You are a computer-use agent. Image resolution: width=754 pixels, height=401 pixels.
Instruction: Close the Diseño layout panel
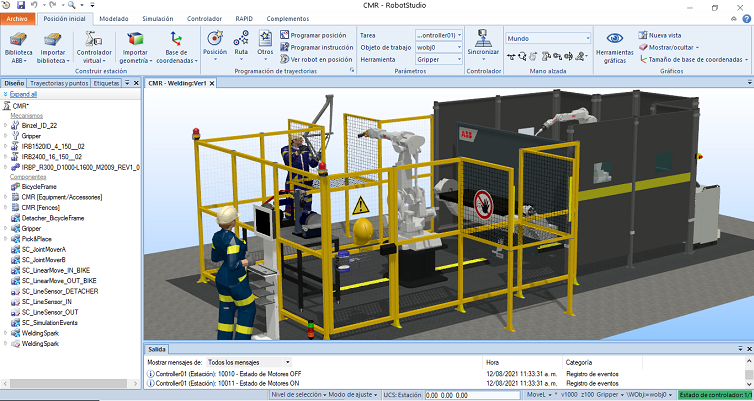(136, 83)
